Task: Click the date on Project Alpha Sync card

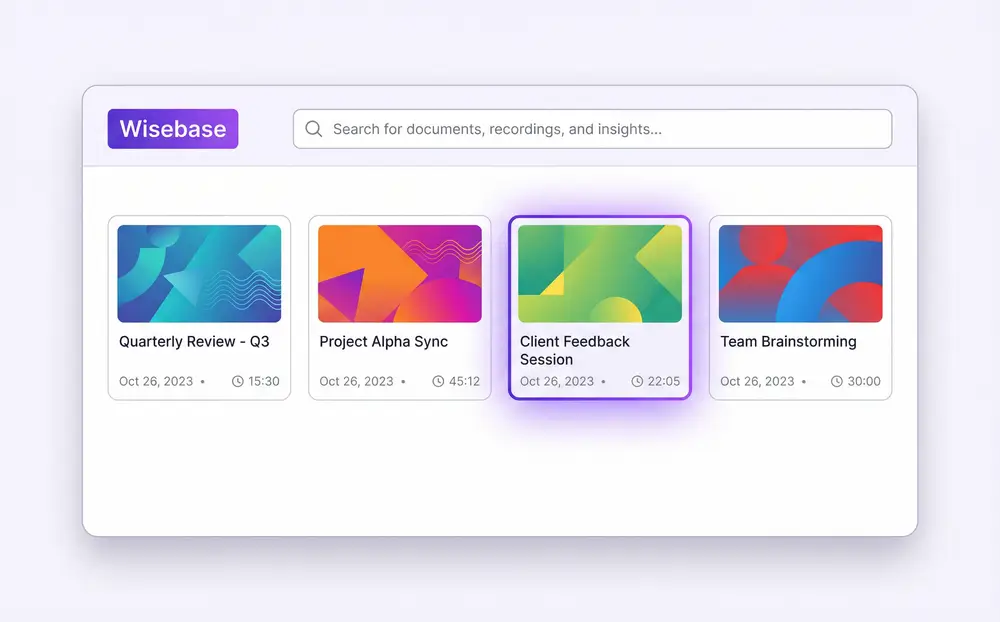Action: 356,381
